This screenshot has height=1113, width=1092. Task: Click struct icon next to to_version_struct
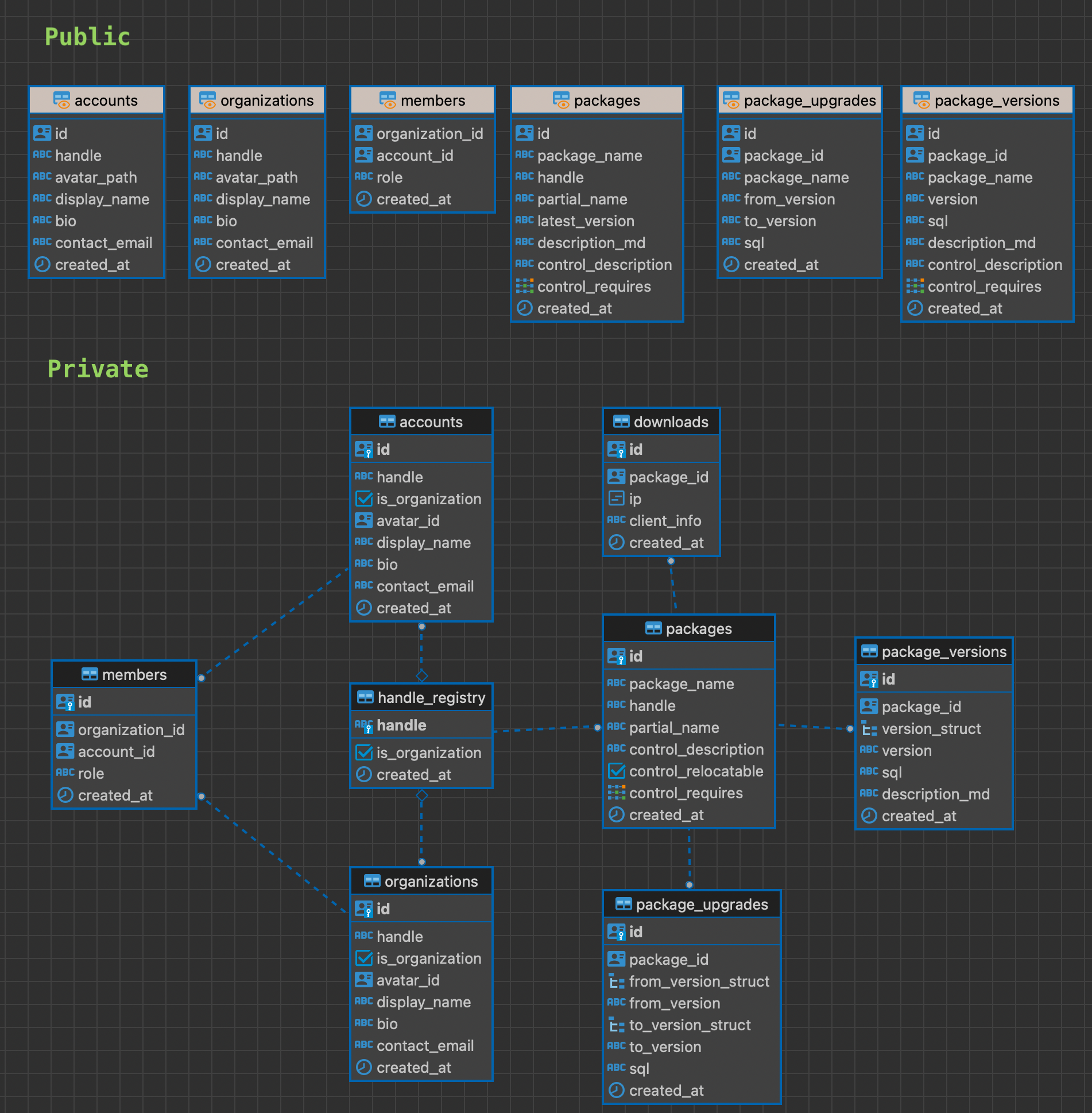pyautogui.click(x=617, y=1025)
